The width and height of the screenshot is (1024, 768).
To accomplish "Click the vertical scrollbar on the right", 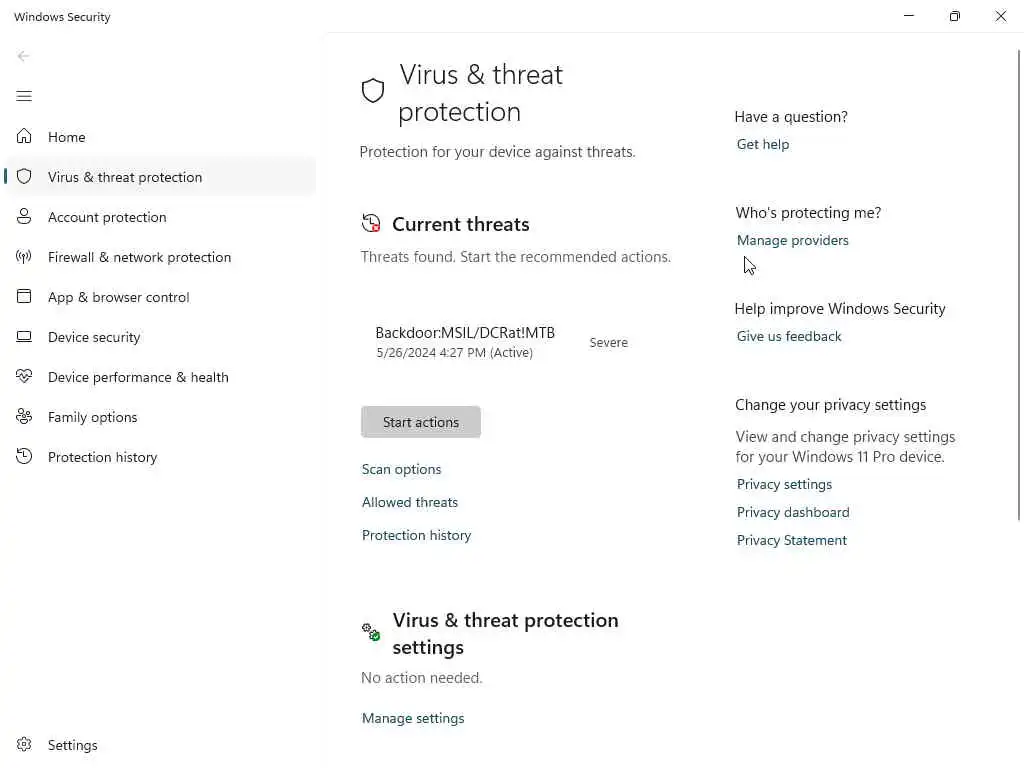I will point(1019,280).
